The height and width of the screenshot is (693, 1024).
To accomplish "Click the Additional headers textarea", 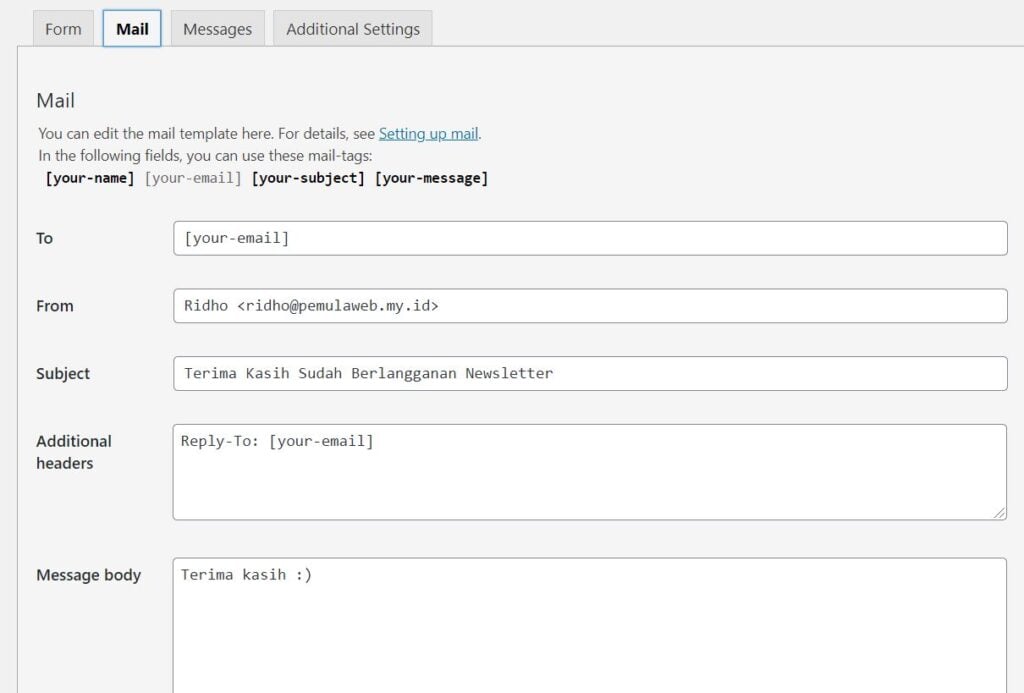I will [x=590, y=470].
